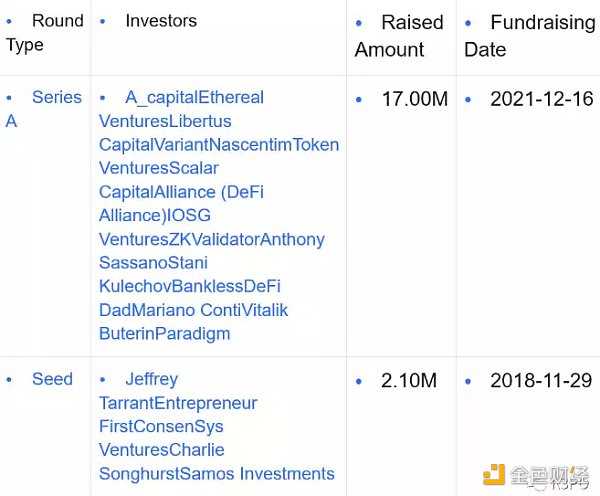Click the "FirstConsenSys" investor link

[x=161, y=427]
